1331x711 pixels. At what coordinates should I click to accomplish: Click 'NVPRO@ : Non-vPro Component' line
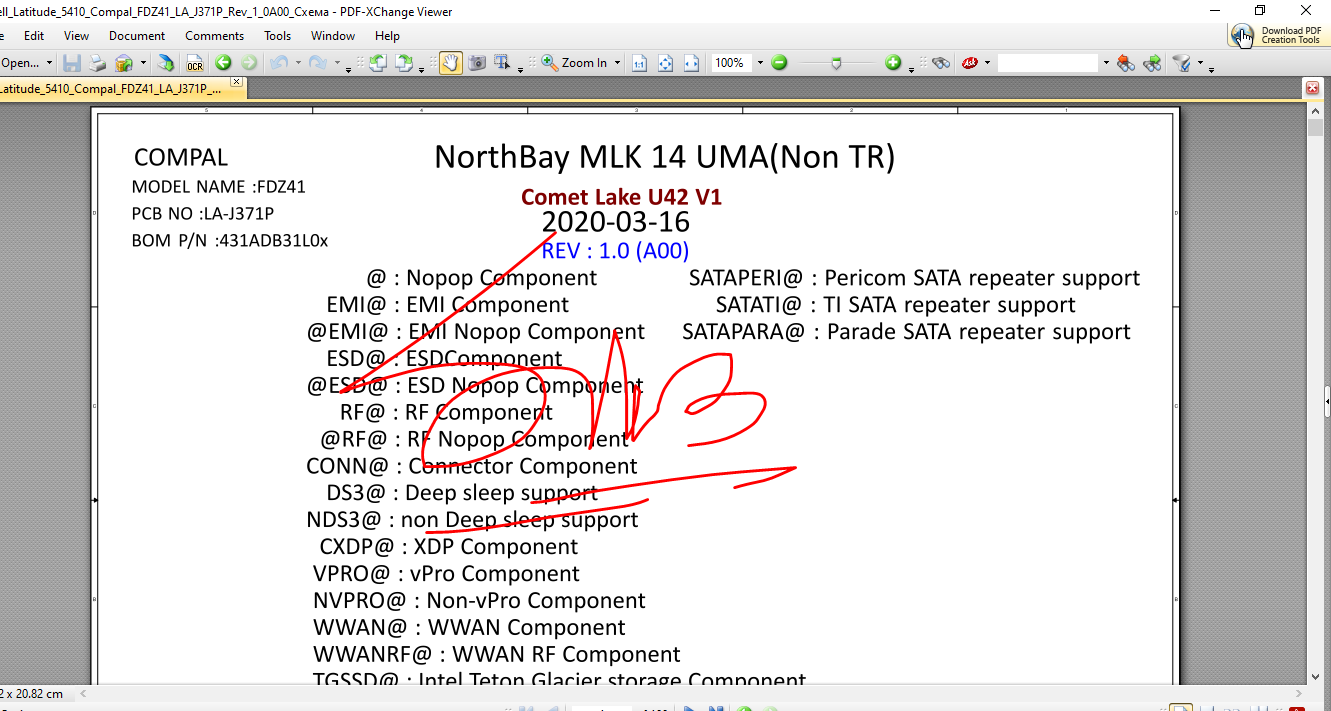(479, 601)
